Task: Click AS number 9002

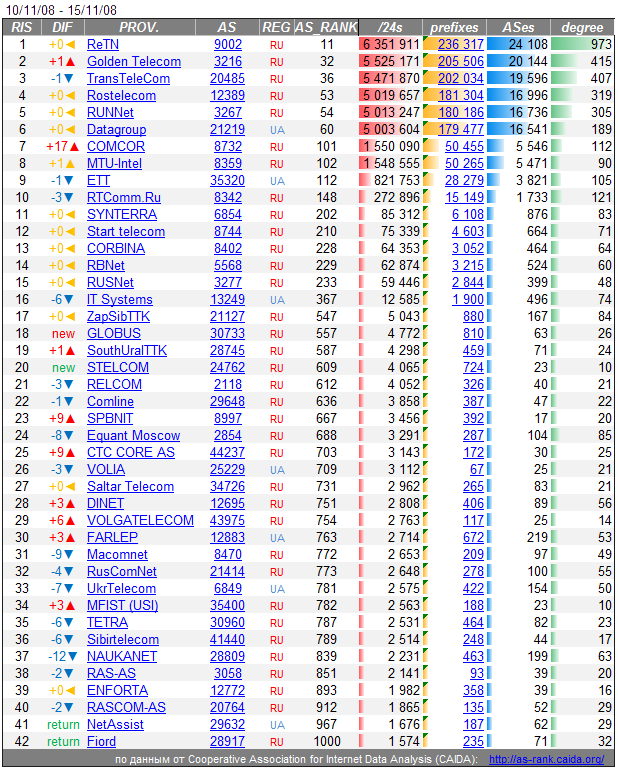Action: coord(228,45)
